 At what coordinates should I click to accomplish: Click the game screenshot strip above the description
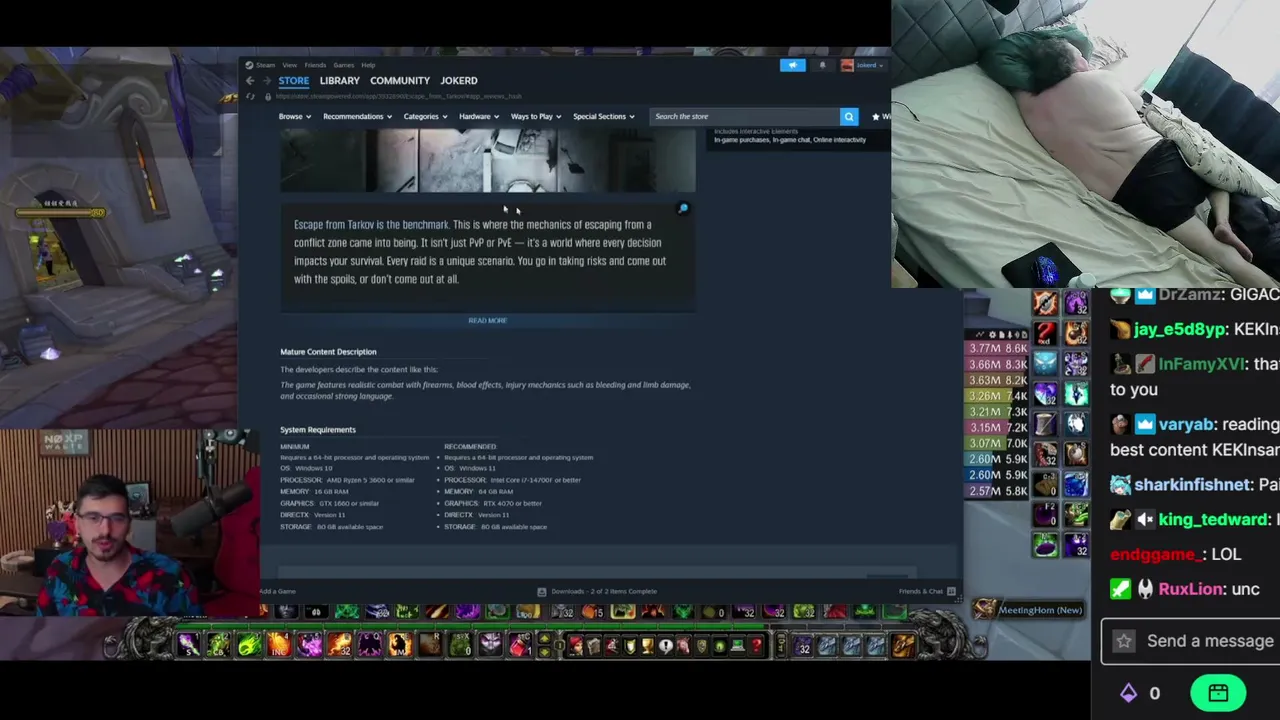coord(488,160)
